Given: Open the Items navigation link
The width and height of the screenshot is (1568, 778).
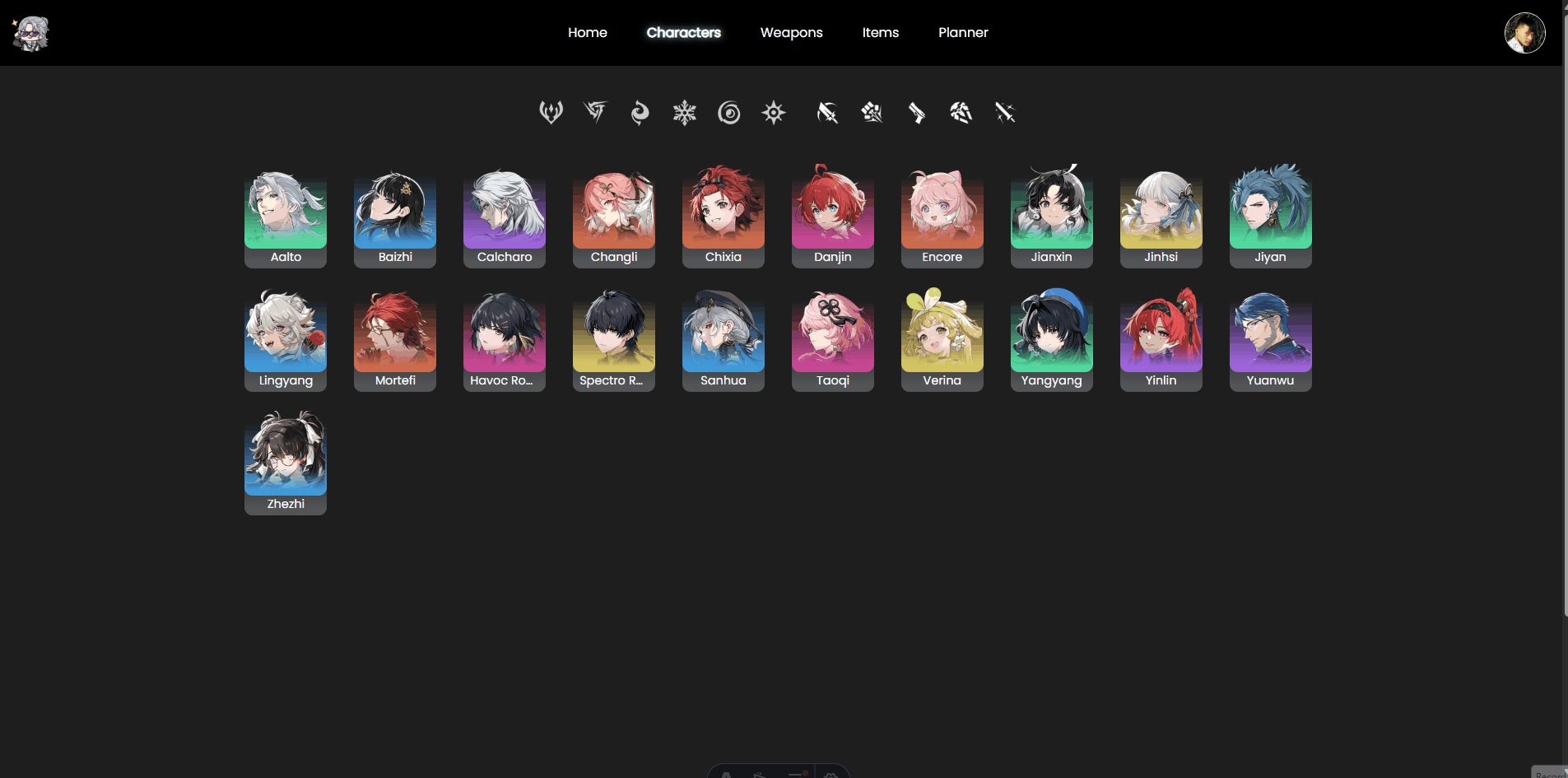Looking at the screenshot, I should [880, 32].
